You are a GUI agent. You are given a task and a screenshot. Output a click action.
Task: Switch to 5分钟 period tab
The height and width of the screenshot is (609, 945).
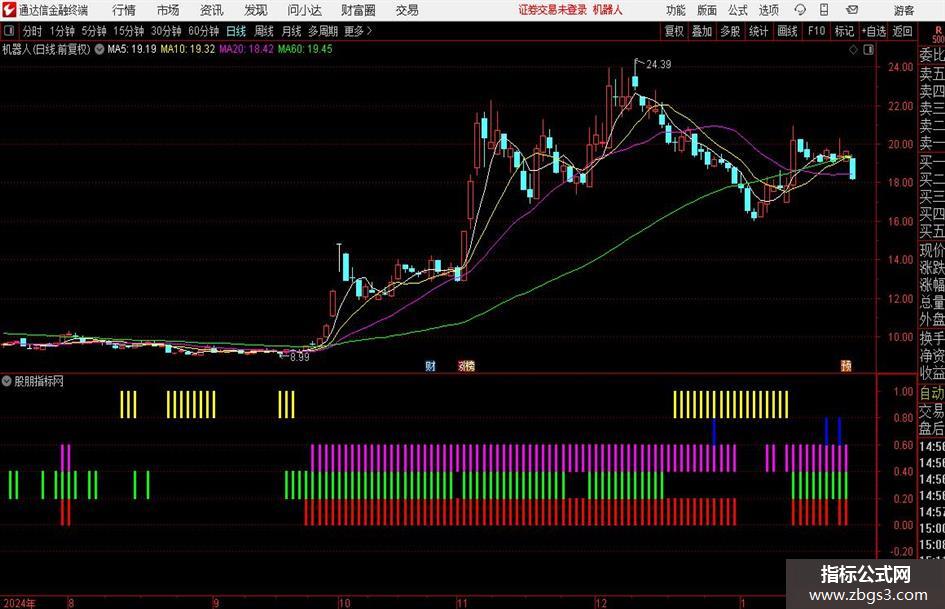coord(94,31)
